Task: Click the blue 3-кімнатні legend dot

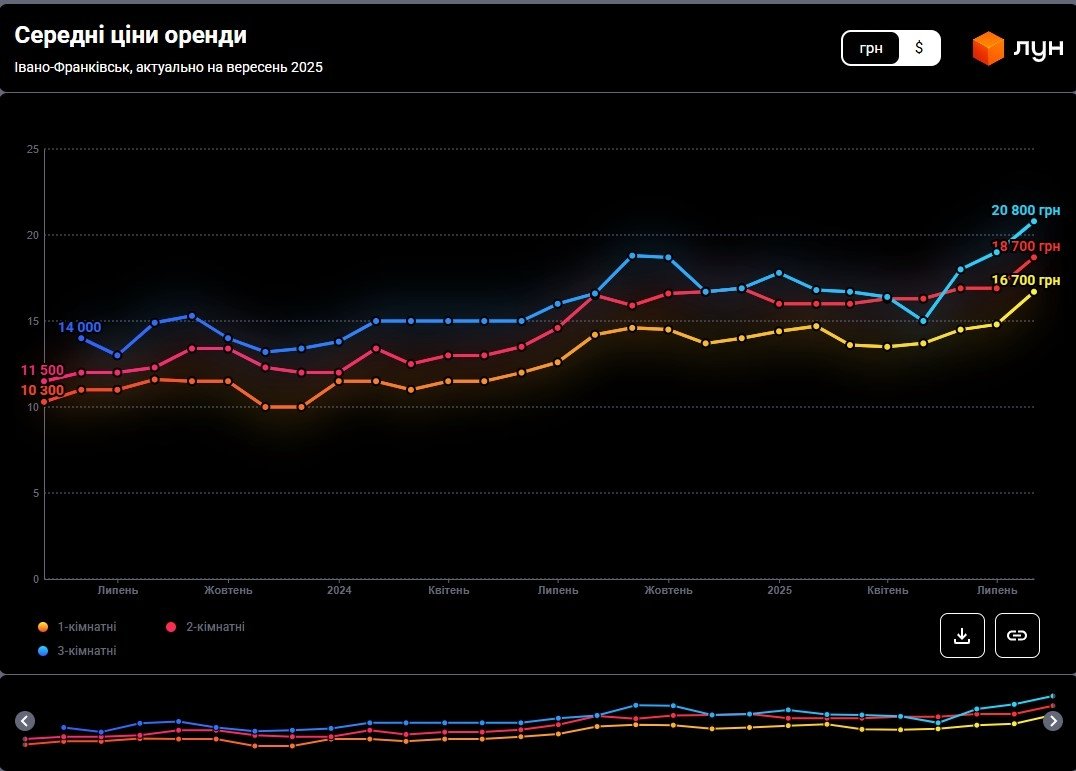Action: pyautogui.click(x=43, y=651)
